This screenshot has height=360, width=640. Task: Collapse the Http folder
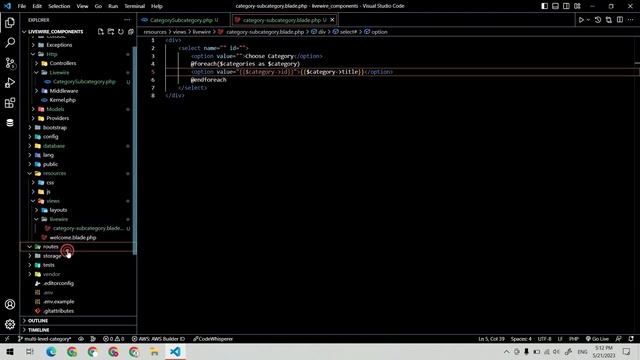52,54
